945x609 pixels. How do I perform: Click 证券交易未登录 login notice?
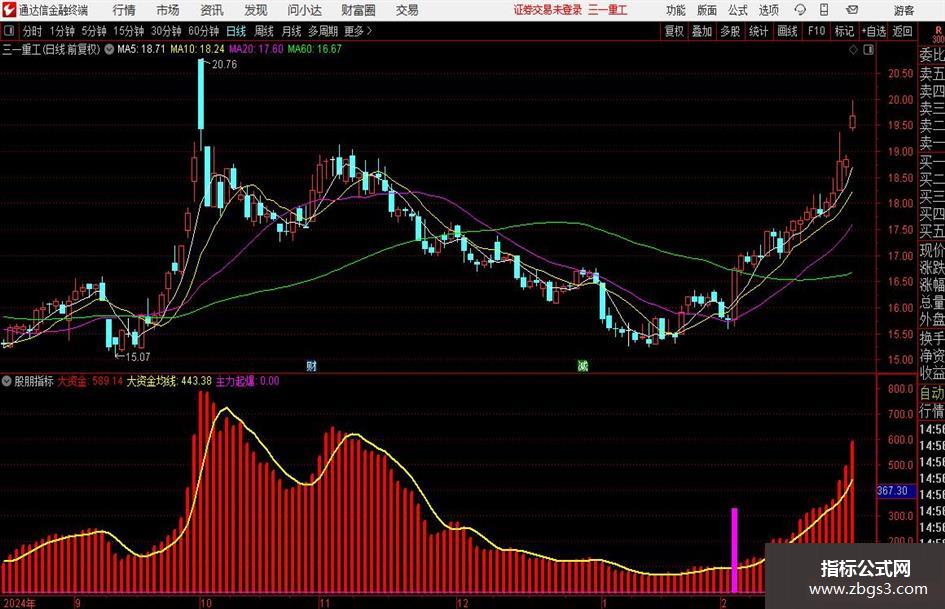pos(548,10)
